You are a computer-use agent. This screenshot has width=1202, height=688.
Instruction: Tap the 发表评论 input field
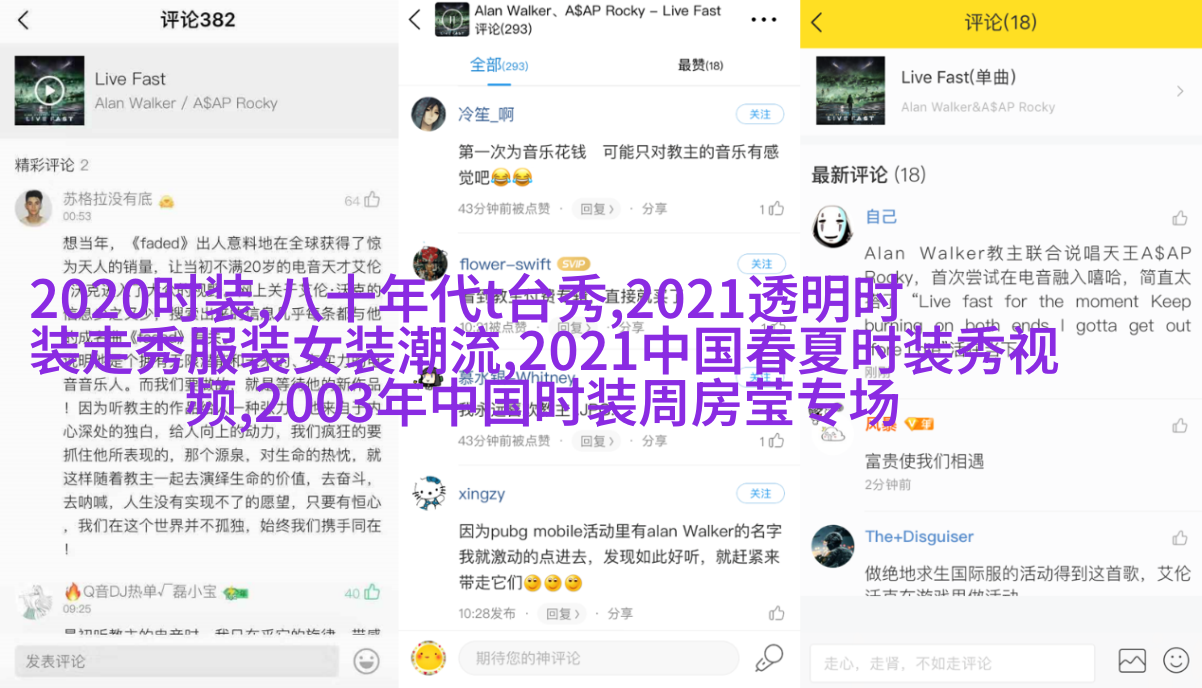click(176, 661)
